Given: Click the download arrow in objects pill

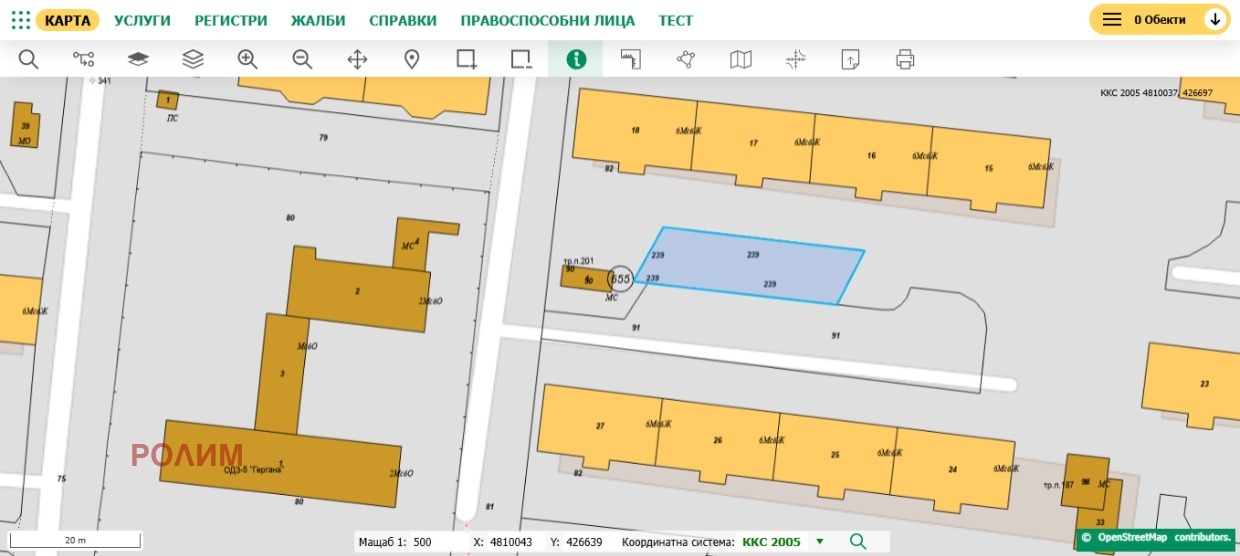Looking at the screenshot, I should [x=1214, y=19].
